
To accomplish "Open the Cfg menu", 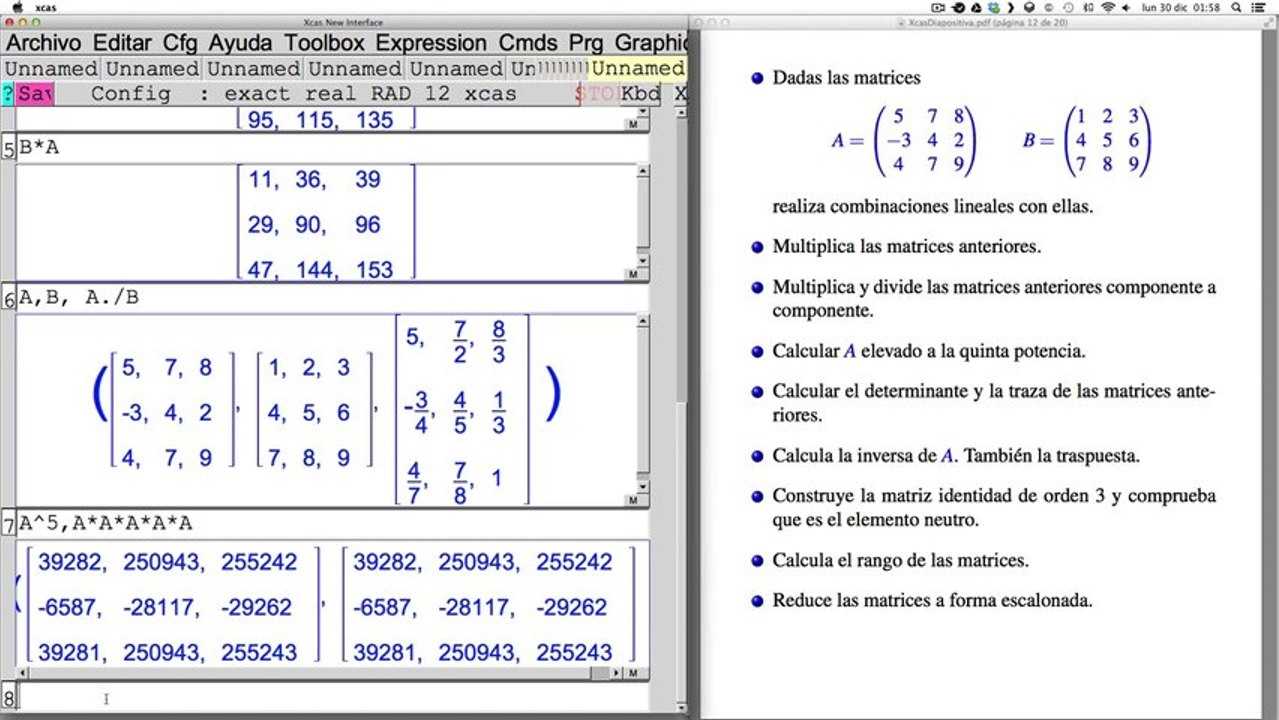I will pos(180,43).
